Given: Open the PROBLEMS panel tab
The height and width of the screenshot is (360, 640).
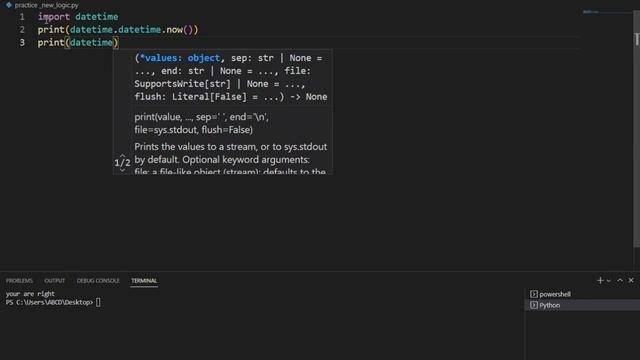Looking at the screenshot, I should click(19, 281).
